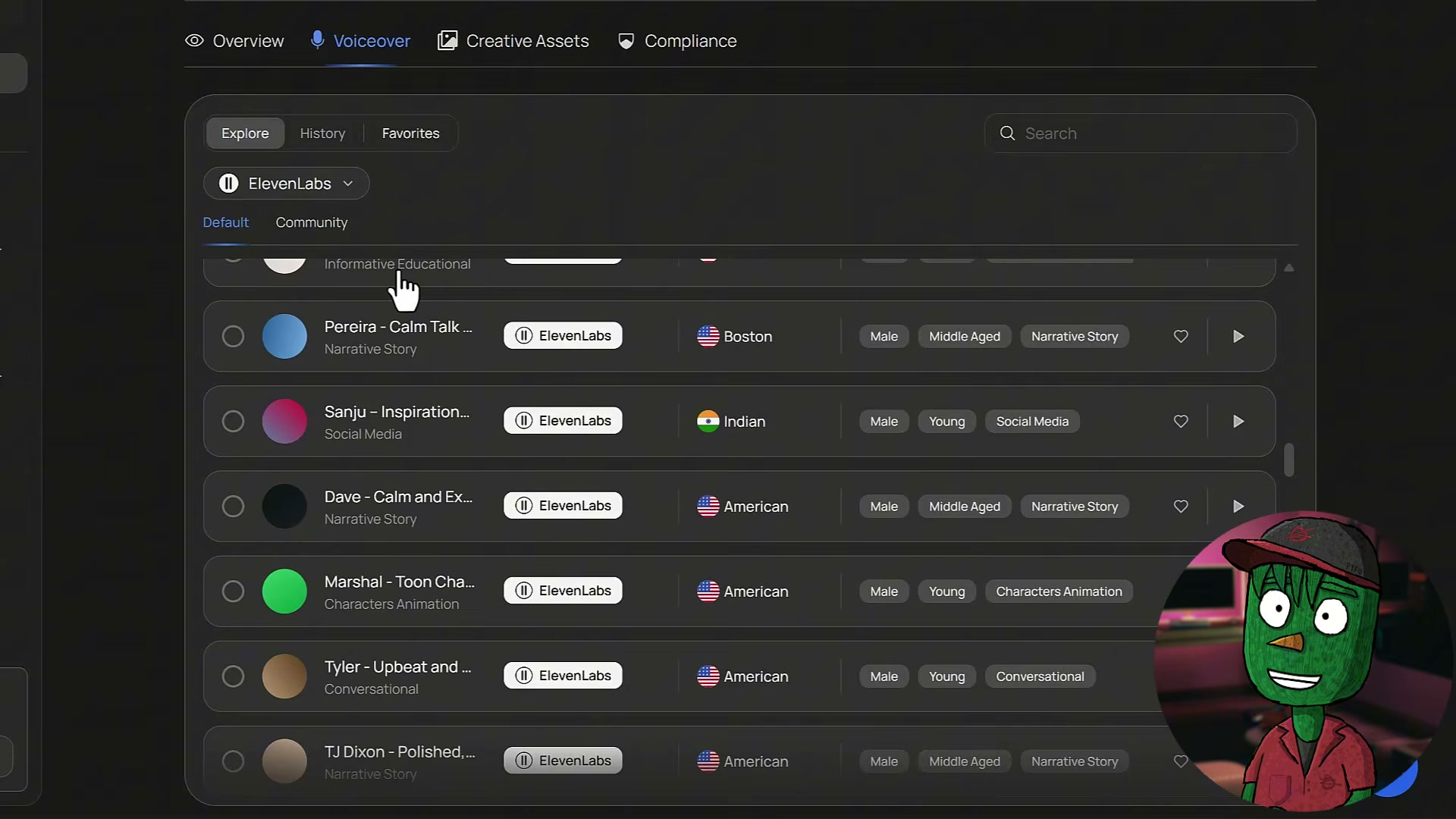Click the US flag beside Boston

[x=708, y=336]
